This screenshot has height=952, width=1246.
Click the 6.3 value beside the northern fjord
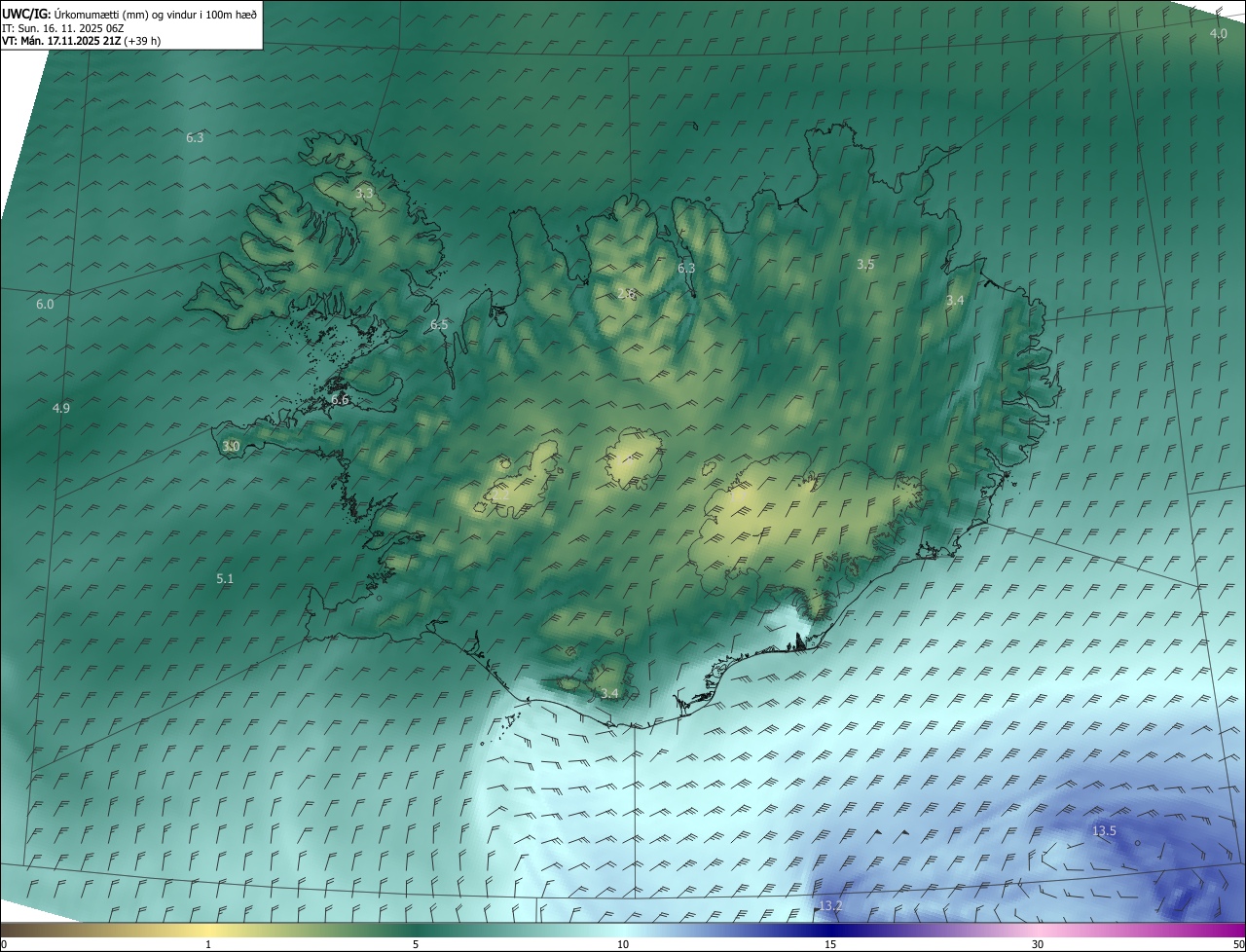click(686, 268)
